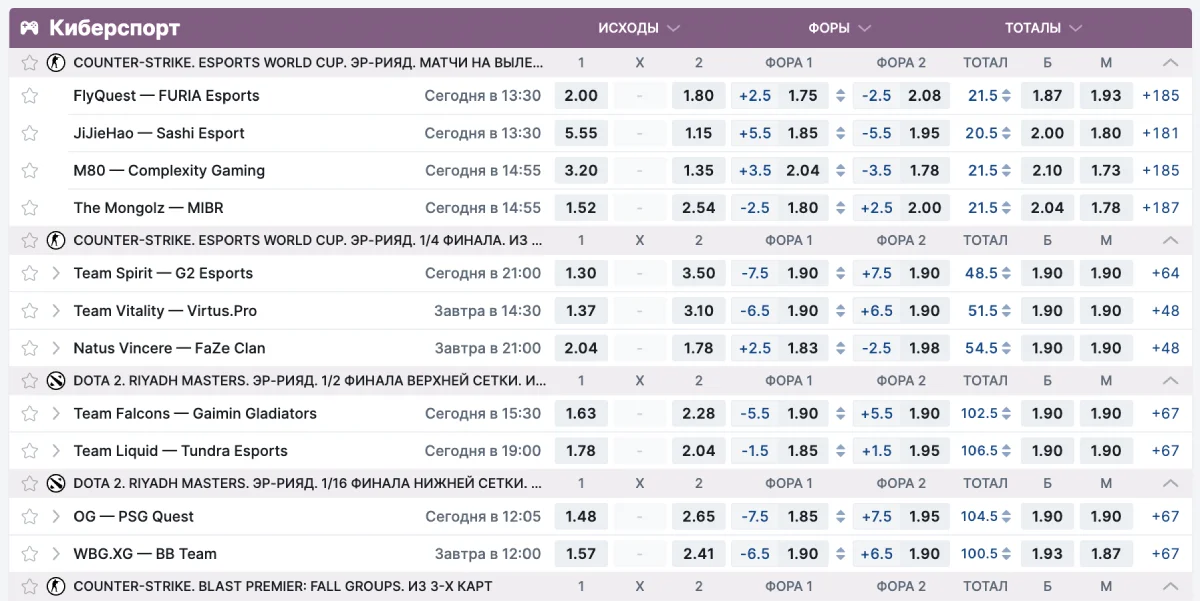Expand Team Vitality — Virtus.Pro match row
This screenshot has height=601, width=1200.
pyautogui.click(x=57, y=311)
